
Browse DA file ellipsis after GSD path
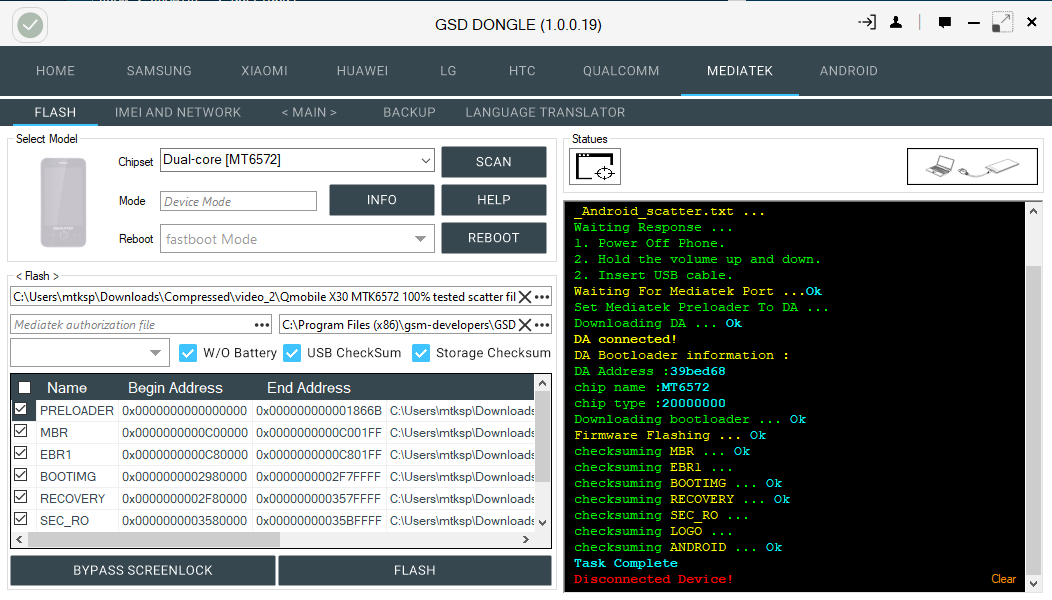tap(542, 325)
